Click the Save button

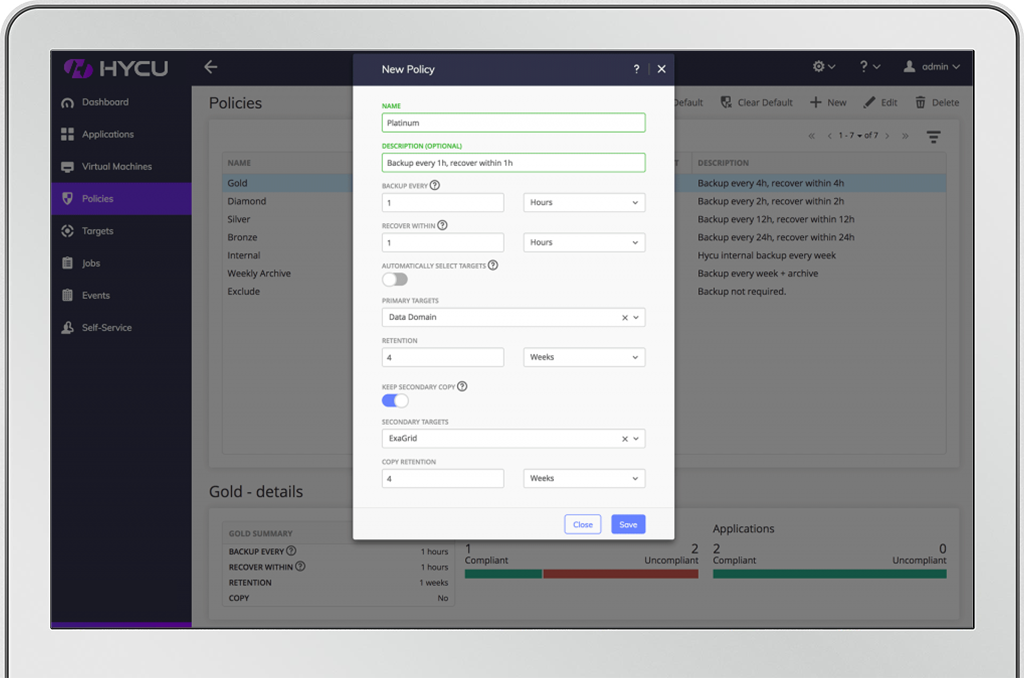click(x=628, y=525)
